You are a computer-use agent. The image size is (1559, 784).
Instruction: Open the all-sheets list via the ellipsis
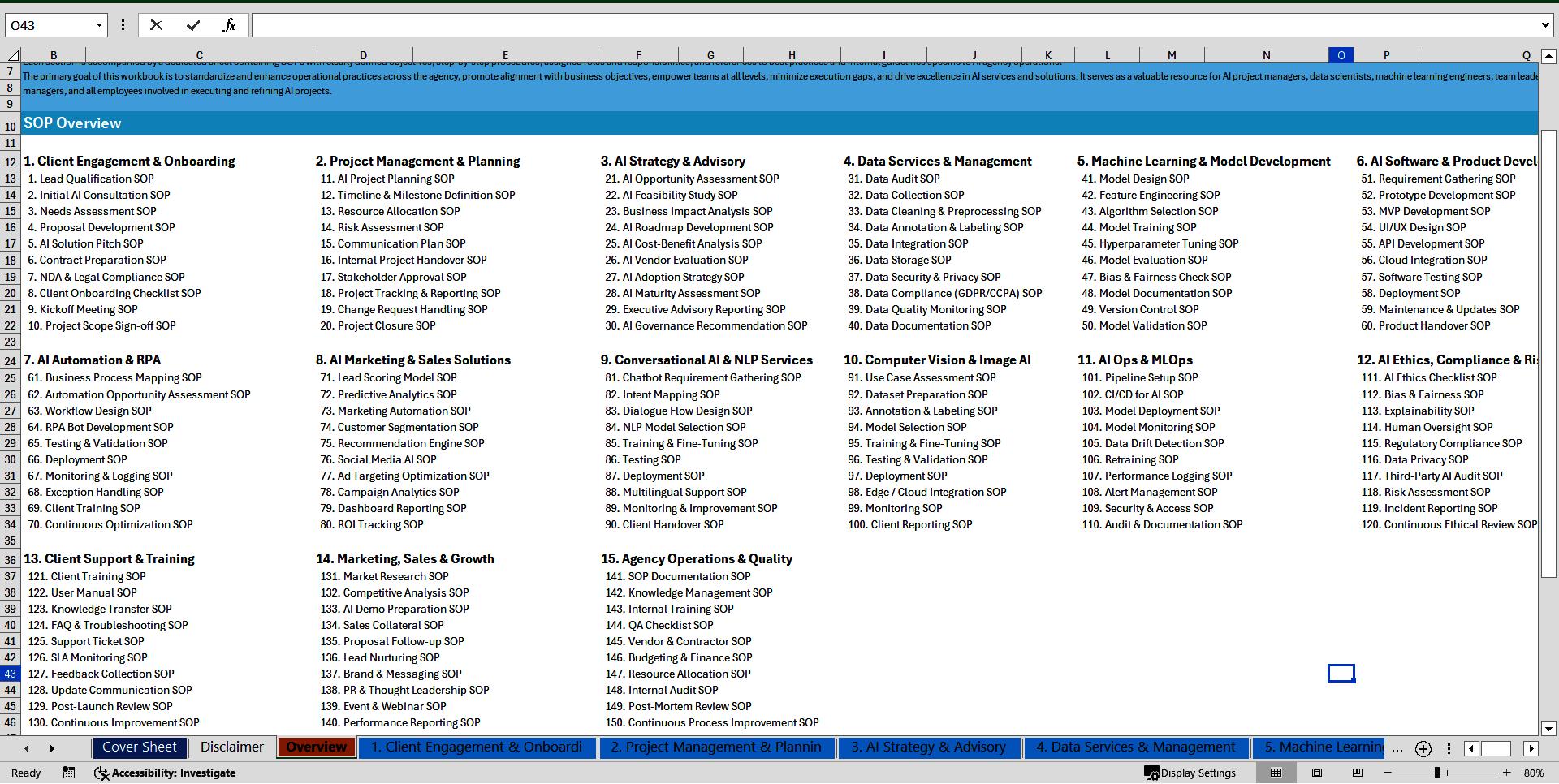coord(1397,748)
